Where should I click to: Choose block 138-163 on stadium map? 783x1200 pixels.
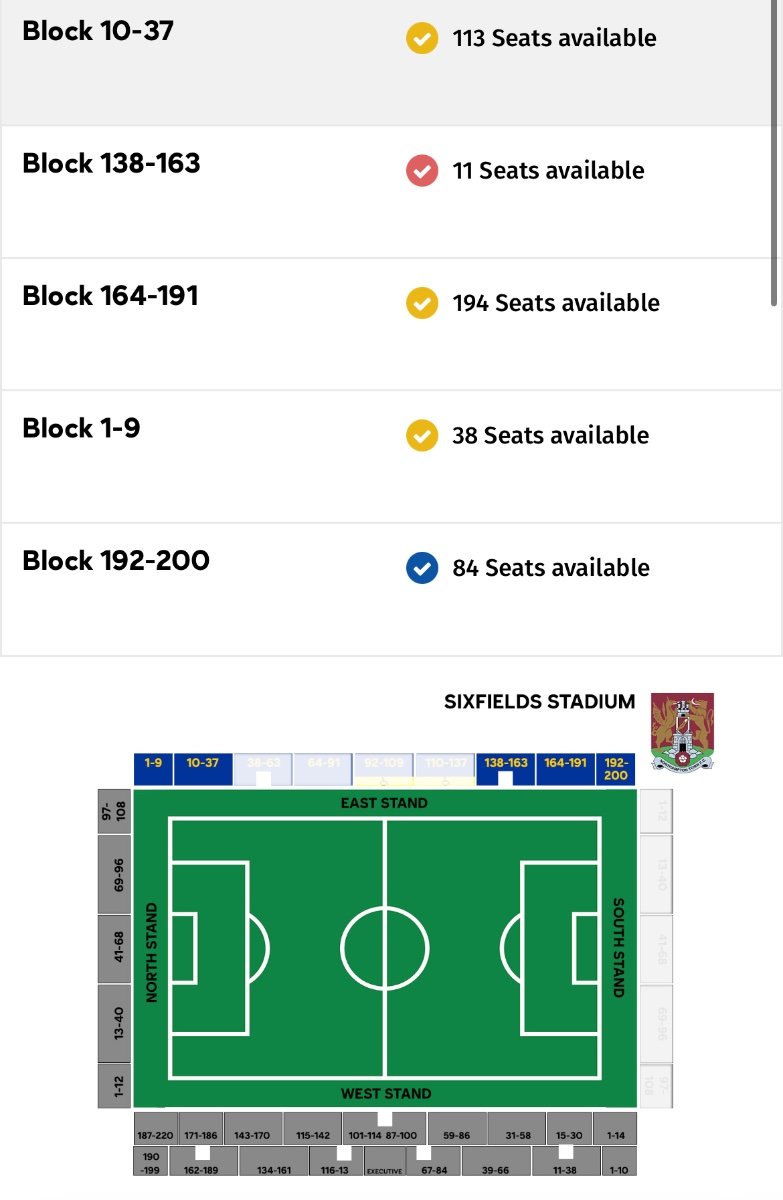tap(505, 769)
